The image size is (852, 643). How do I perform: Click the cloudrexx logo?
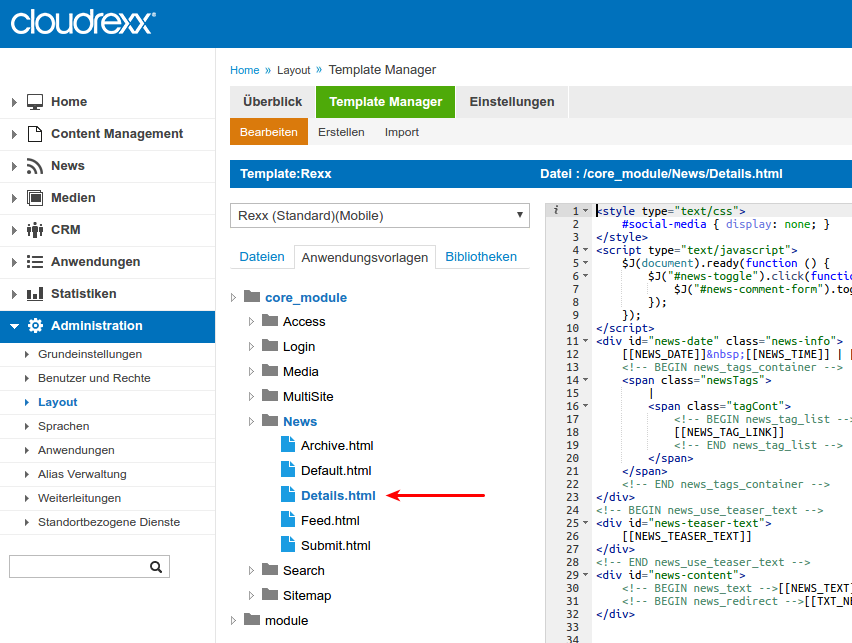click(x=83, y=22)
